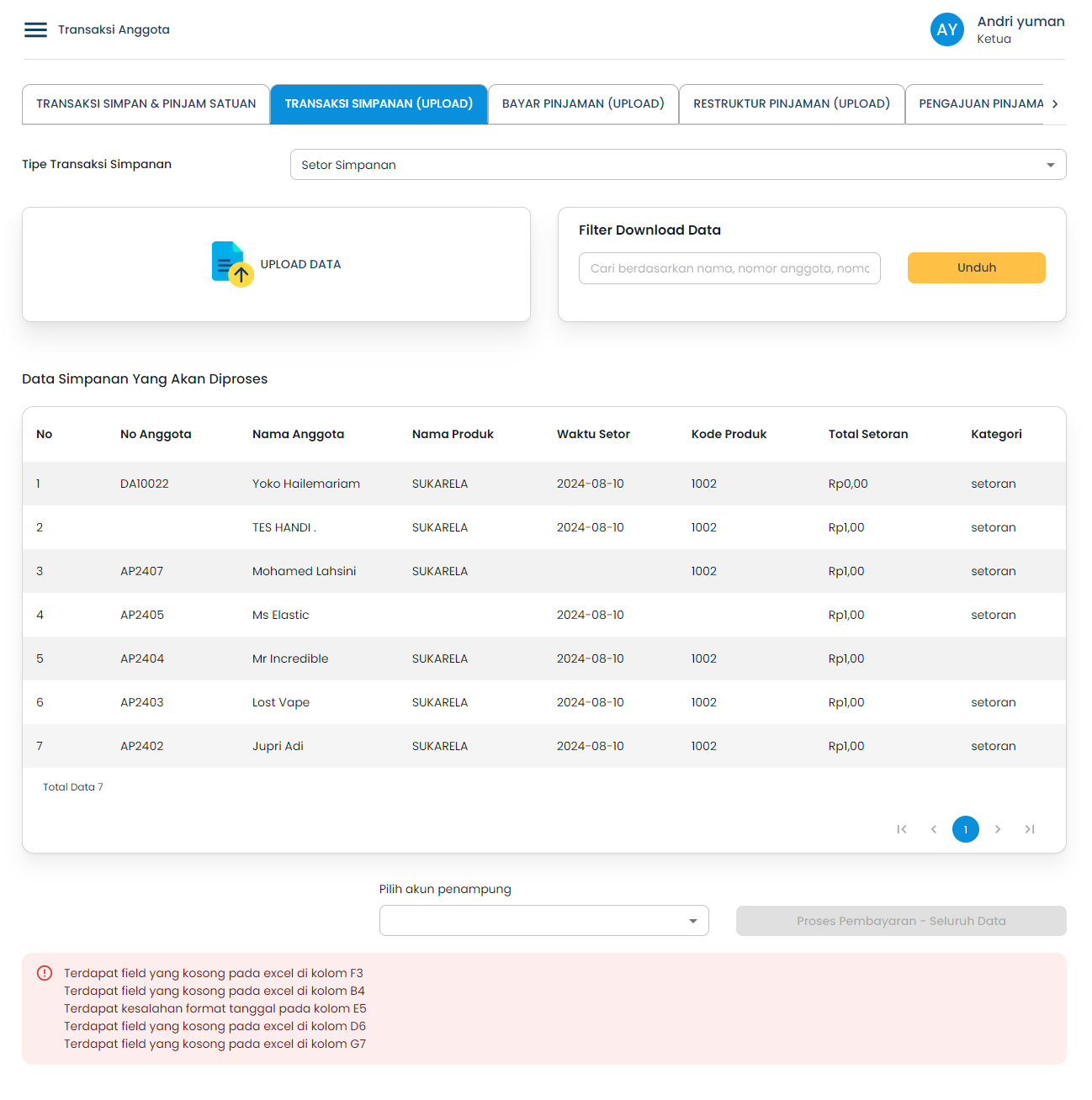1092x1100 pixels.
Task: Click the red error alert icon
Action: tap(45, 973)
